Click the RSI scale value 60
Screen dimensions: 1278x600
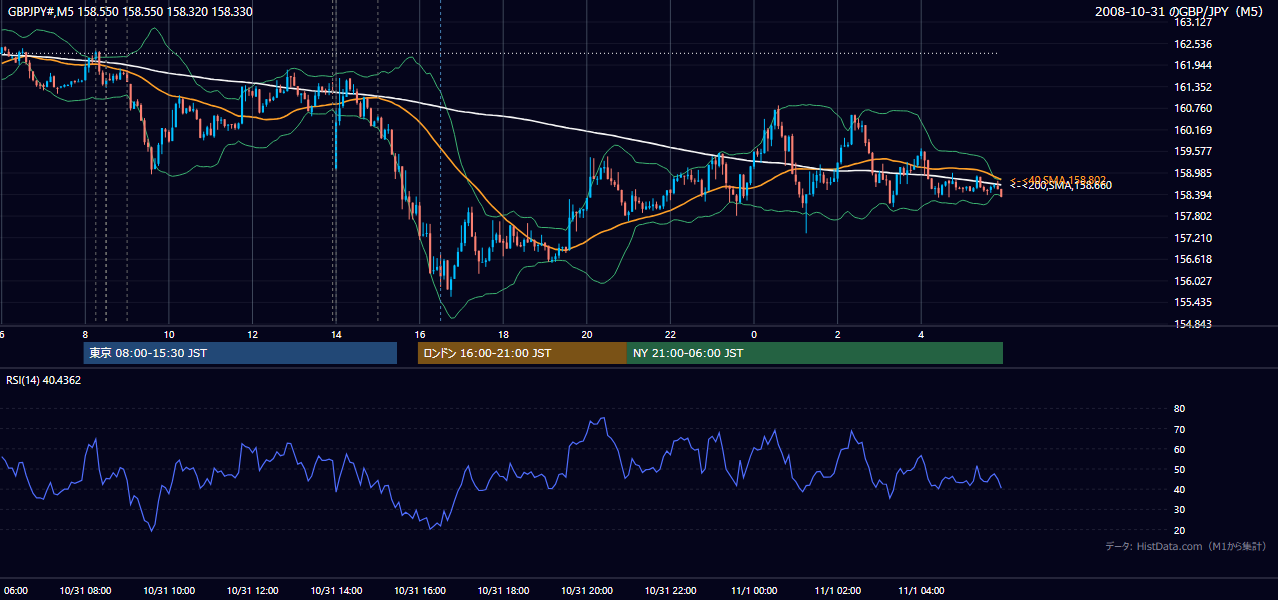point(1179,450)
